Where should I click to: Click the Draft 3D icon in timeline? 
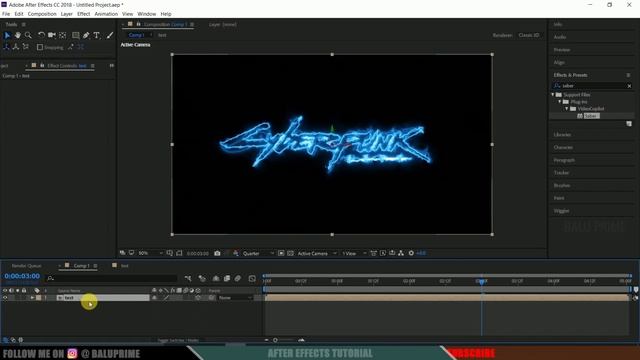tap(202, 278)
